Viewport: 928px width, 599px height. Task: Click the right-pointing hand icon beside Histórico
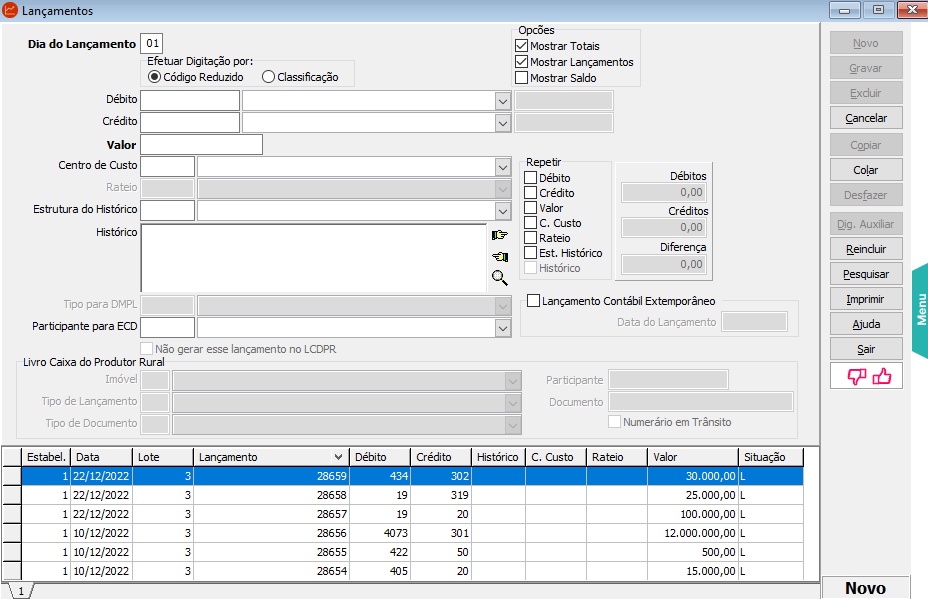coord(500,235)
